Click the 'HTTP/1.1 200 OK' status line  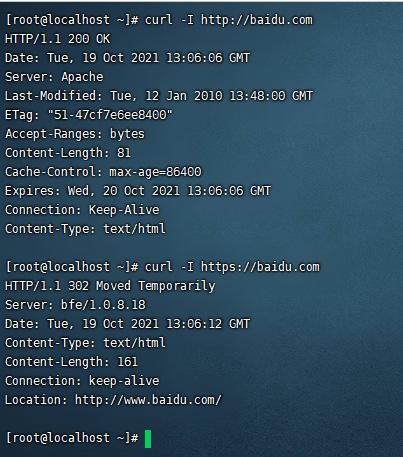57,39
